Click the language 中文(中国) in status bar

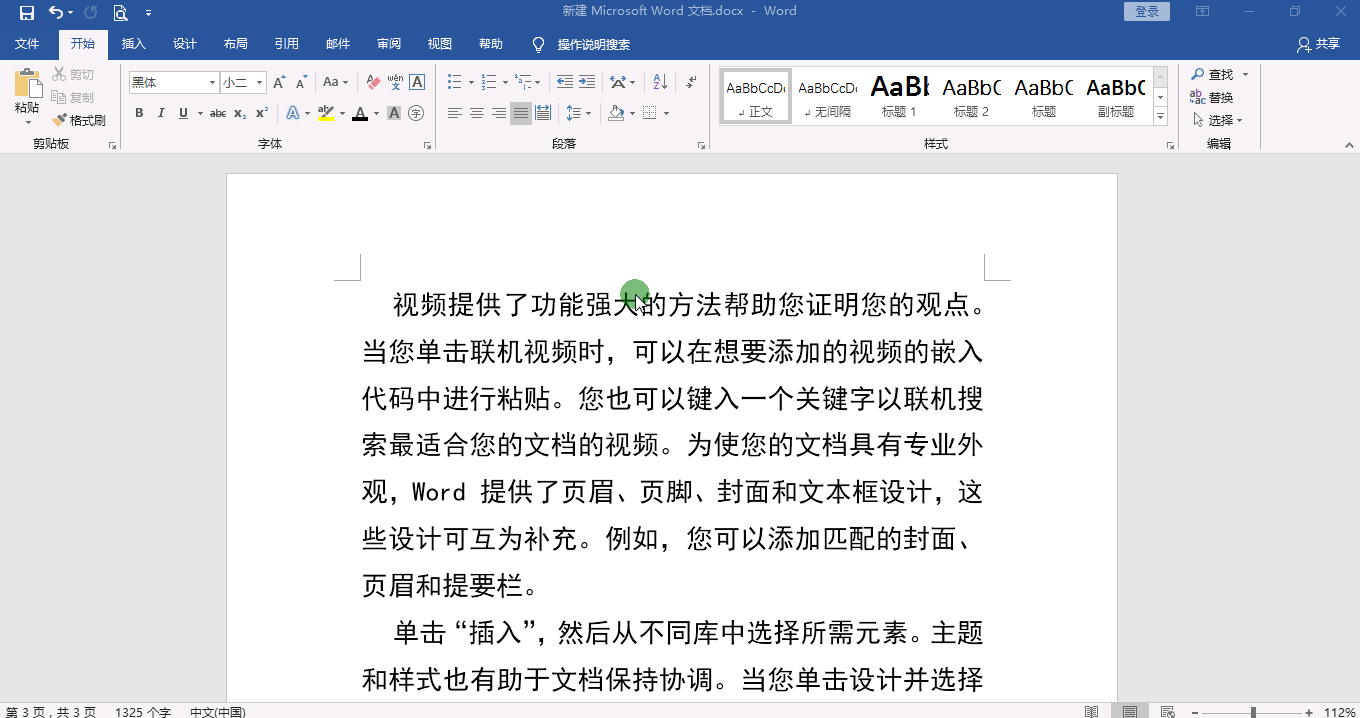217,712
